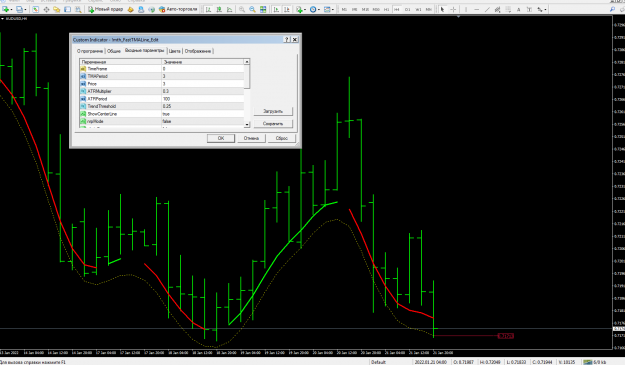Select the Fibonacci Retracement tool
The height and width of the screenshot is (365, 625).
coord(508,9)
